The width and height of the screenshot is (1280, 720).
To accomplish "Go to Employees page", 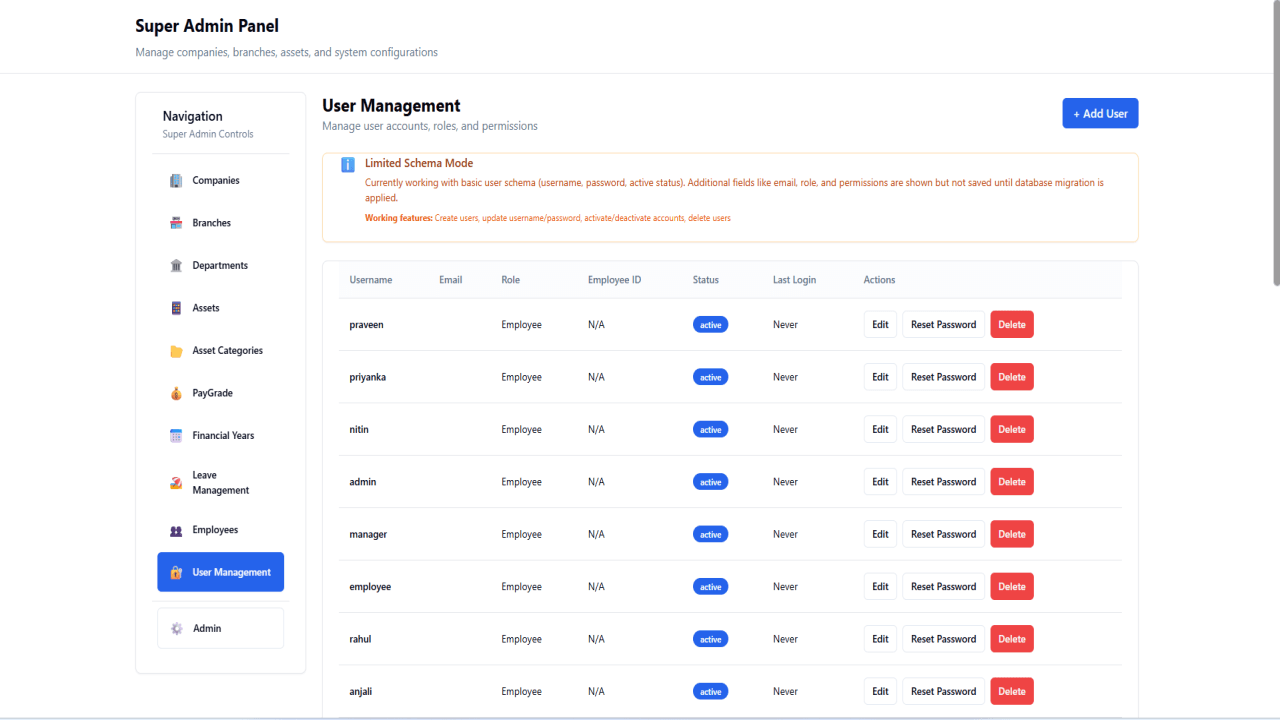I will point(220,530).
